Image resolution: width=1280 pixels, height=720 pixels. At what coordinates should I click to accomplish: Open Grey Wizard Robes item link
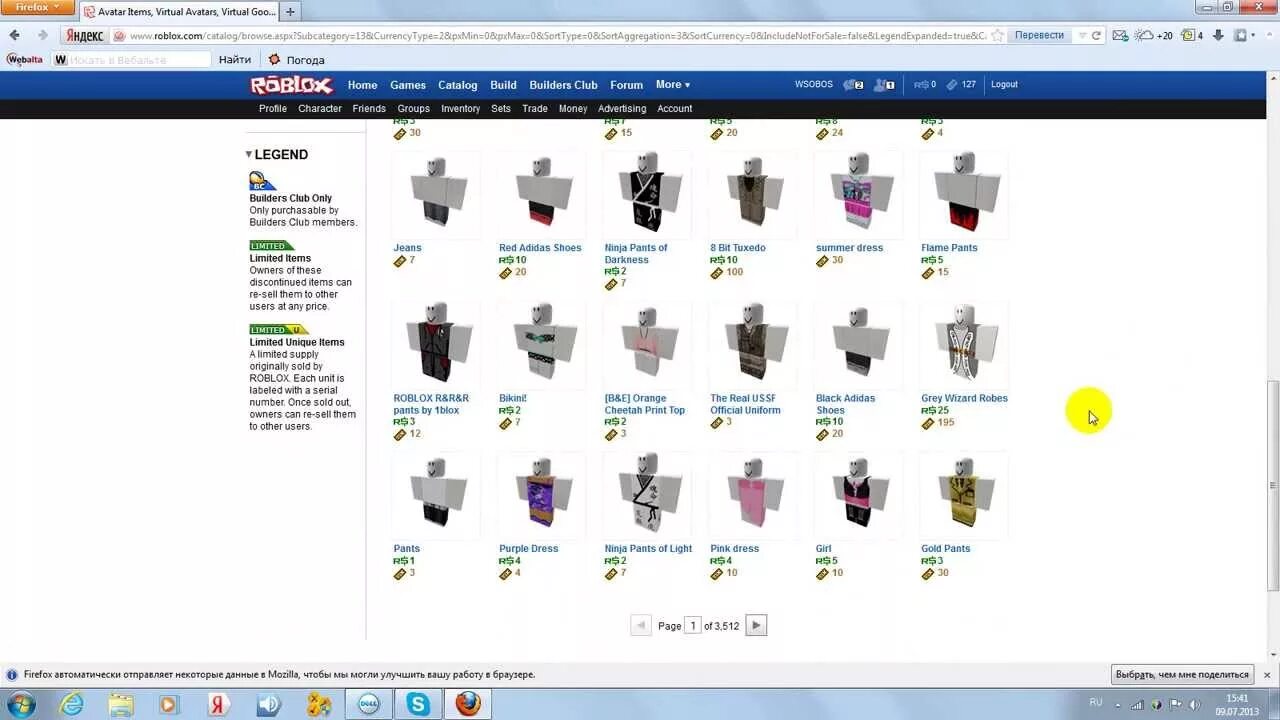pos(964,398)
